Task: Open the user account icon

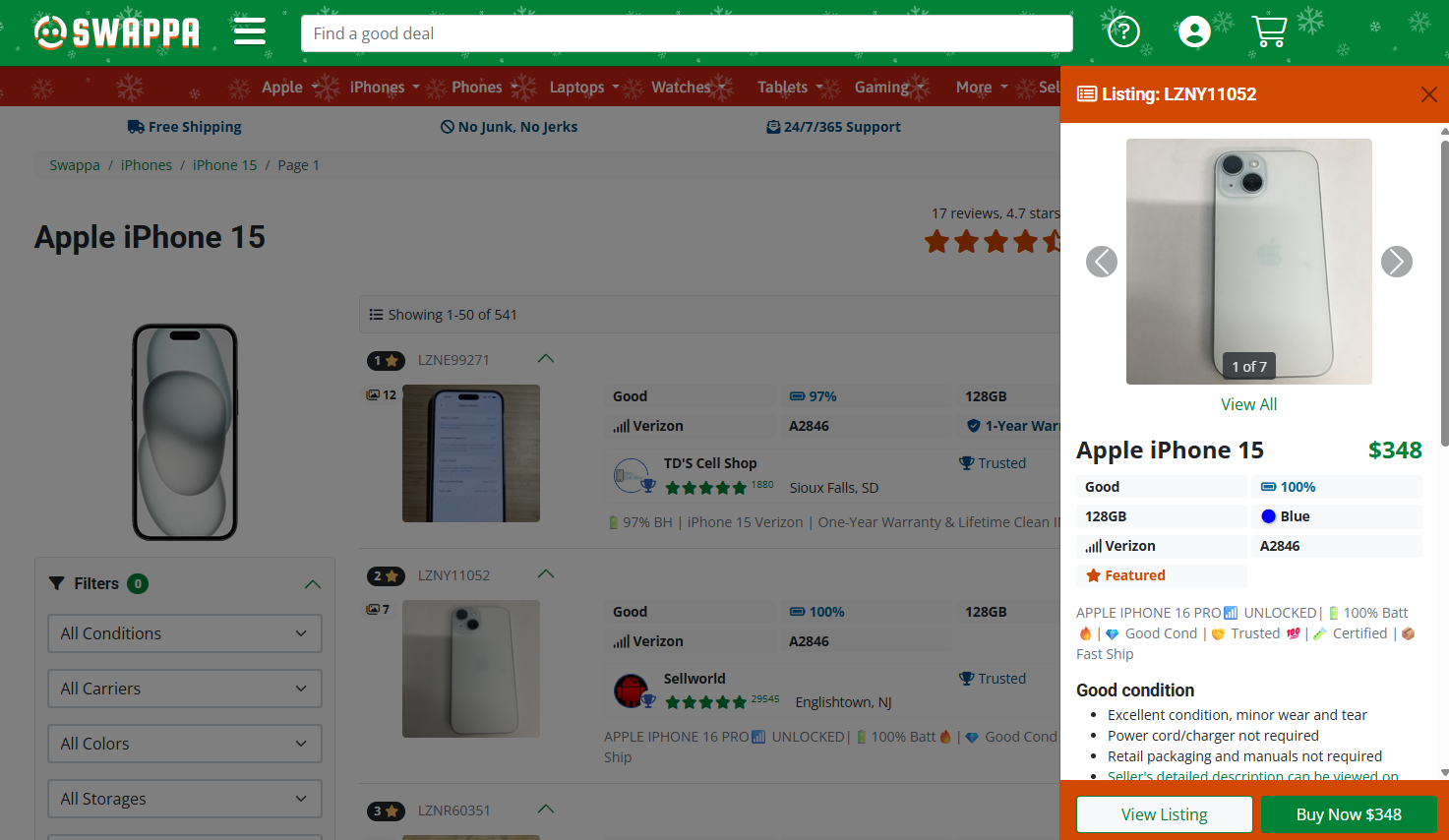Action: 1194,31
